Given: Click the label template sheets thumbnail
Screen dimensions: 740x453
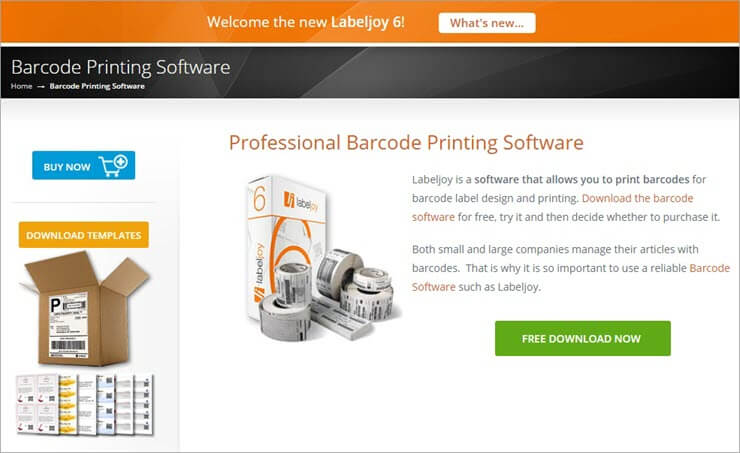Looking at the screenshot, I should point(85,404).
